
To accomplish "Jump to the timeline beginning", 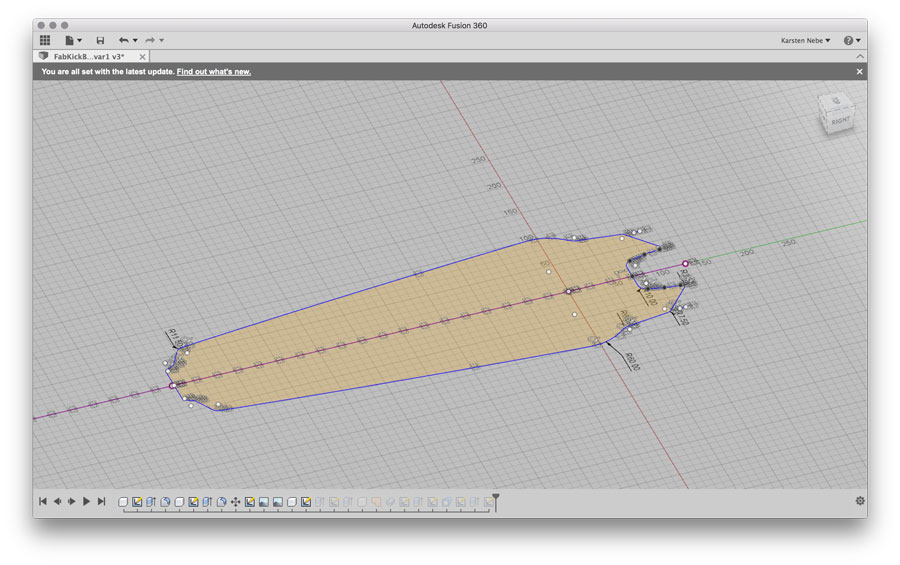I will click(43, 501).
